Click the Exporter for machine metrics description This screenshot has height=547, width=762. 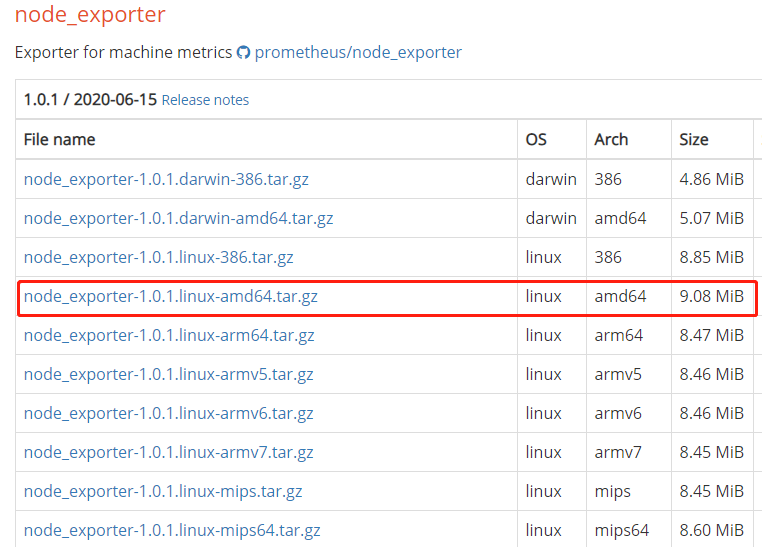point(123,52)
